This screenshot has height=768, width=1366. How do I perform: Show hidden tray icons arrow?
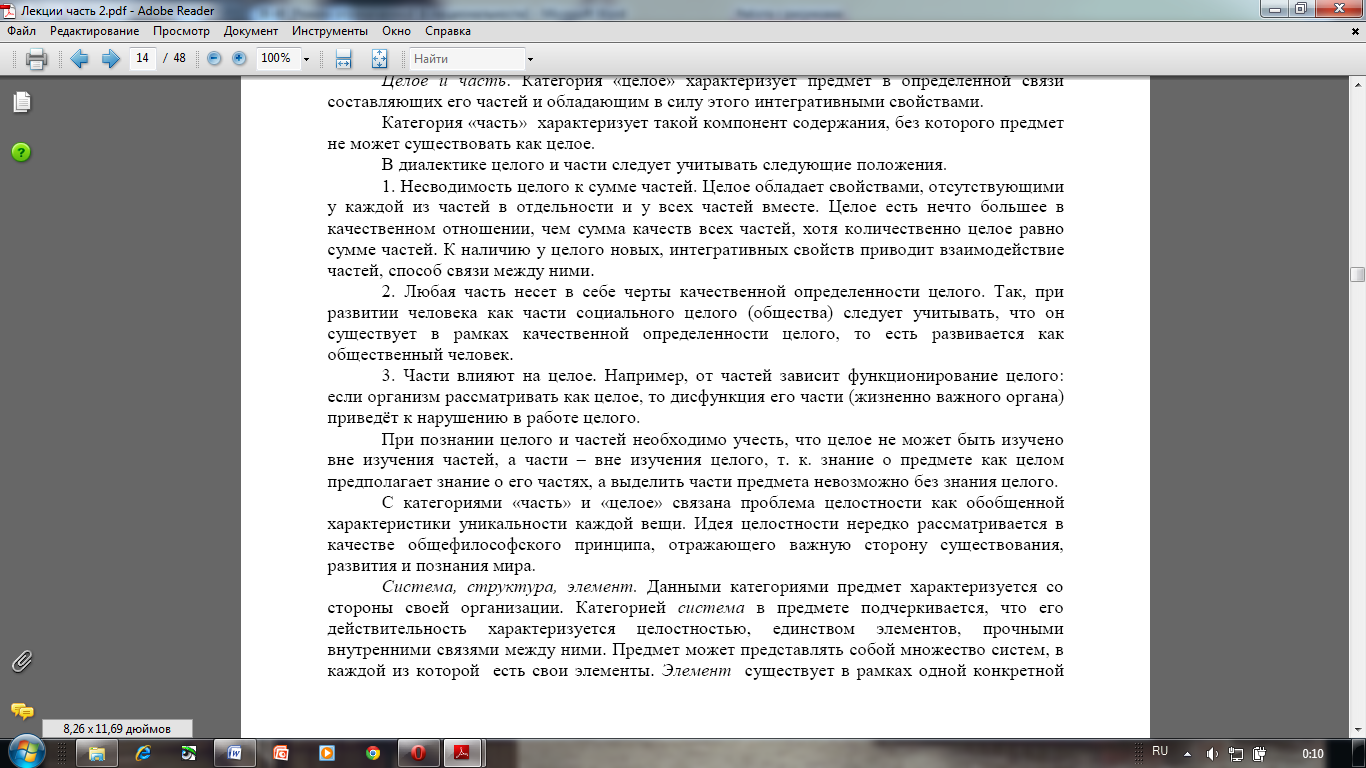point(1187,753)
